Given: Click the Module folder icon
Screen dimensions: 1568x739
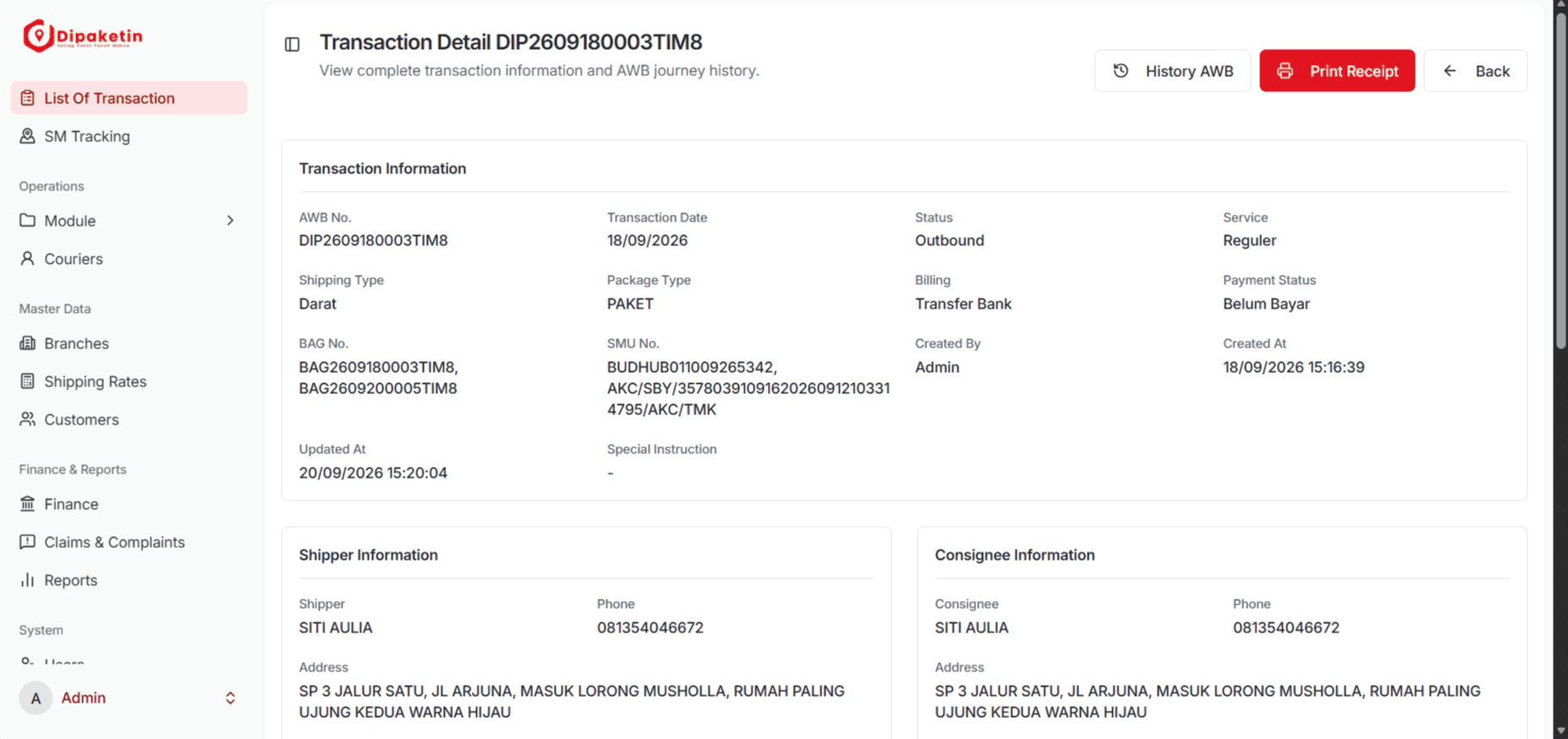Looking at the screenshot, I should click(x=28, y=221).
